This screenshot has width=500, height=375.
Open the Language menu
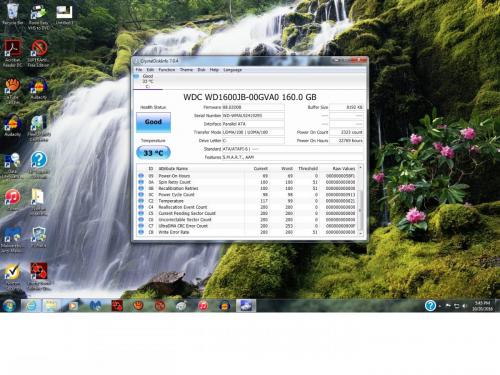tap(232, 70)
